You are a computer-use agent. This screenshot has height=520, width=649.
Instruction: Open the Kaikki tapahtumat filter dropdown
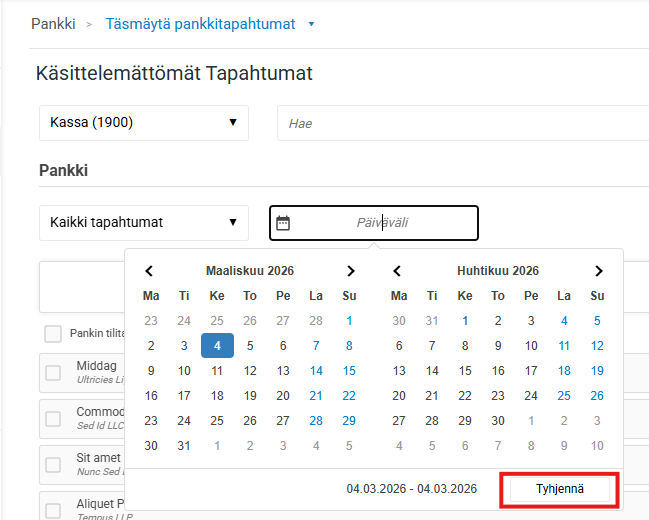click(x=143, y=223)
